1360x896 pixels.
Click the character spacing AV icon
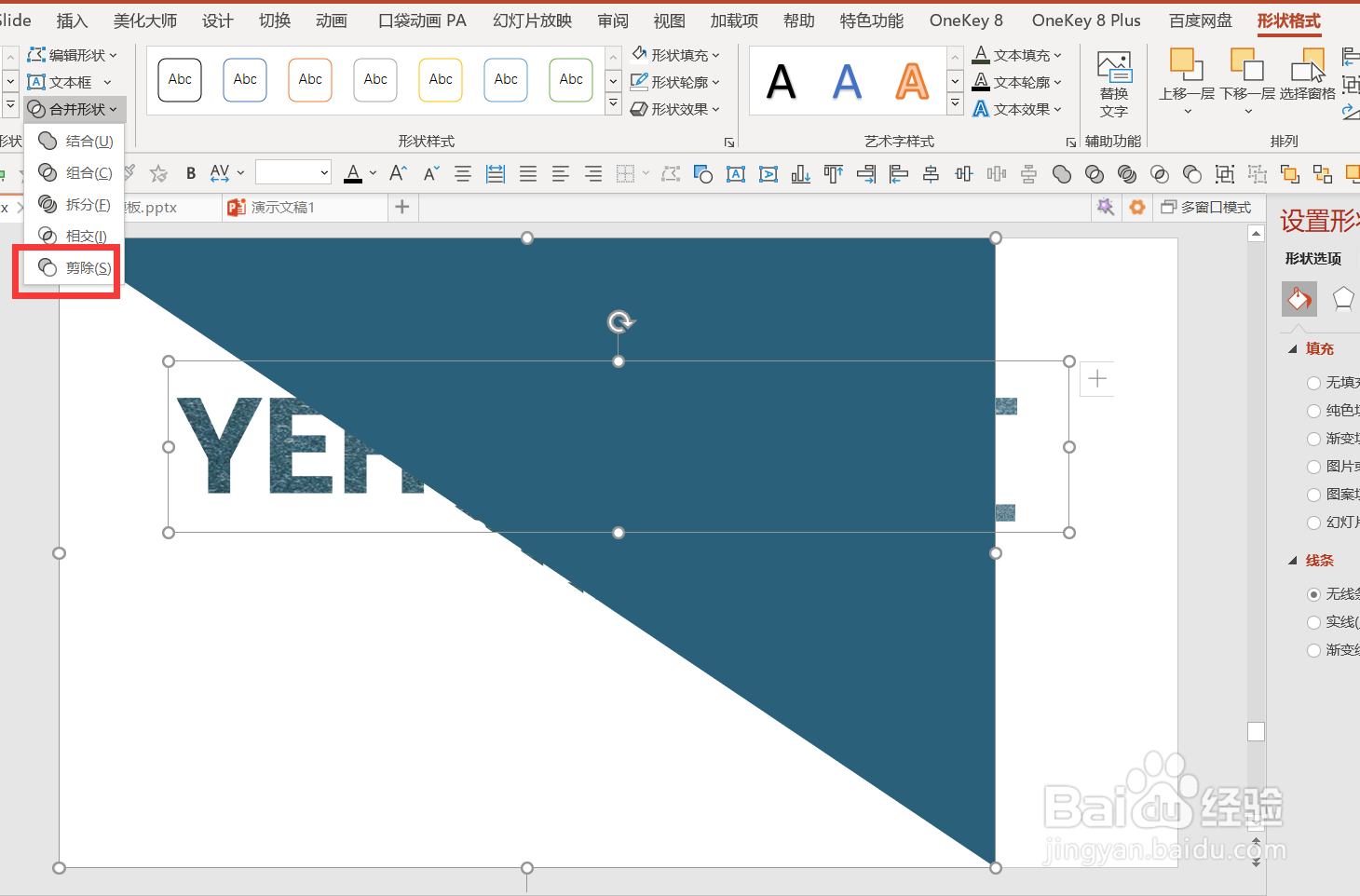[220, 173]
